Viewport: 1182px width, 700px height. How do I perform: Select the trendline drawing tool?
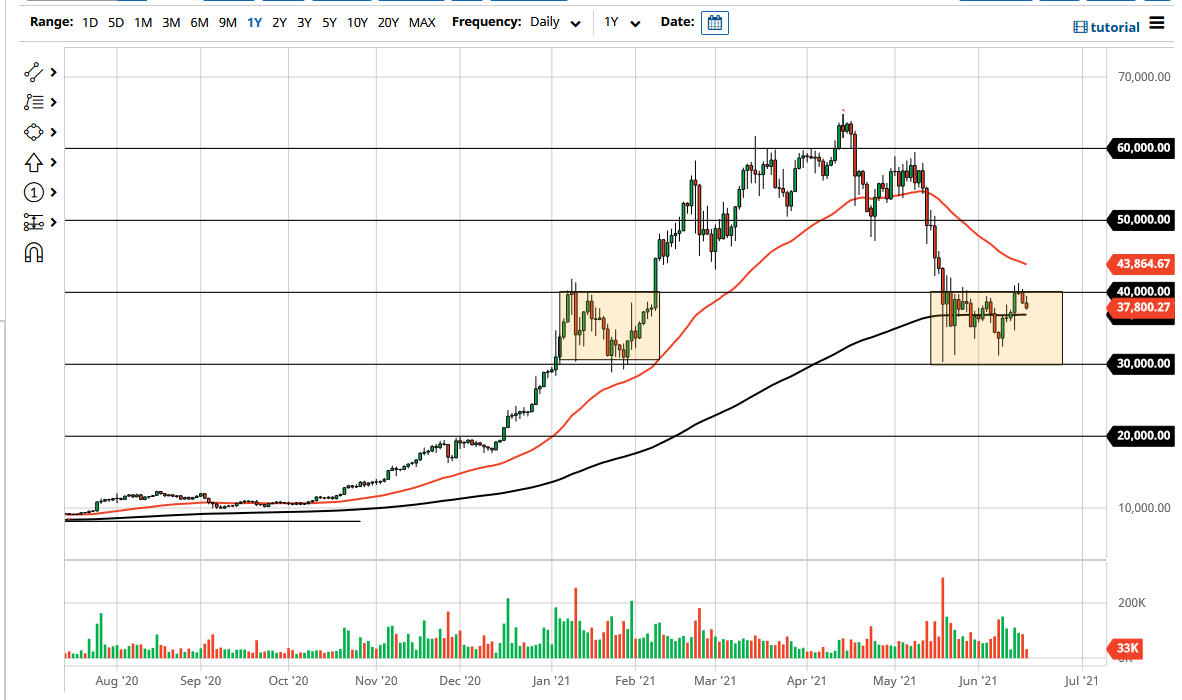[x=35, y=72]
